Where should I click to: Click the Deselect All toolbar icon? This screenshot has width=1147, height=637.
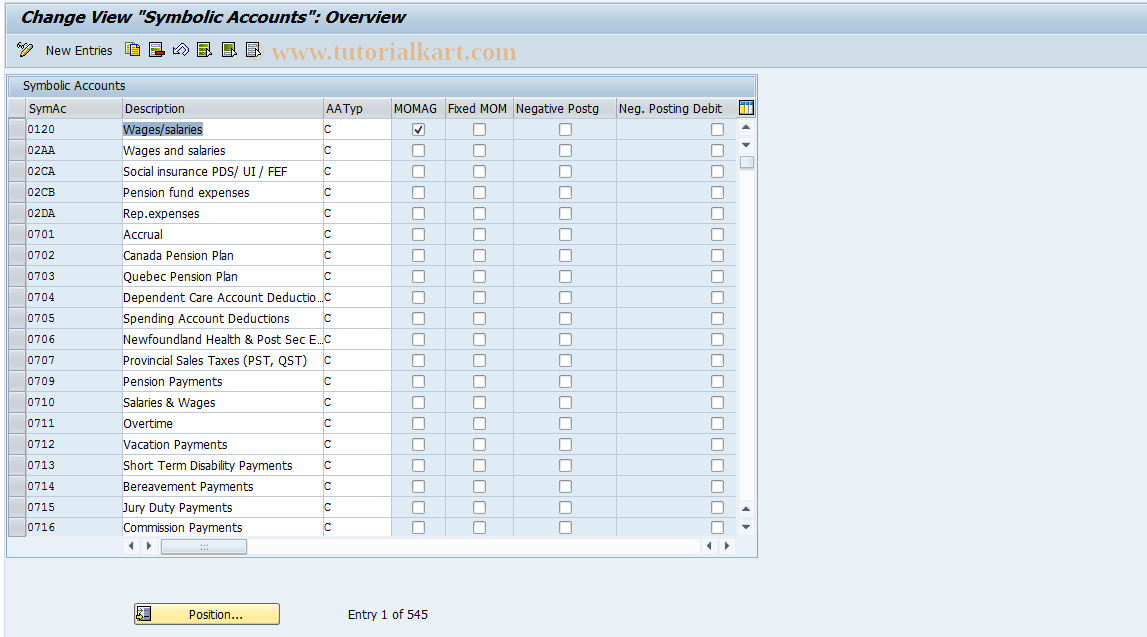coord(253,50)
